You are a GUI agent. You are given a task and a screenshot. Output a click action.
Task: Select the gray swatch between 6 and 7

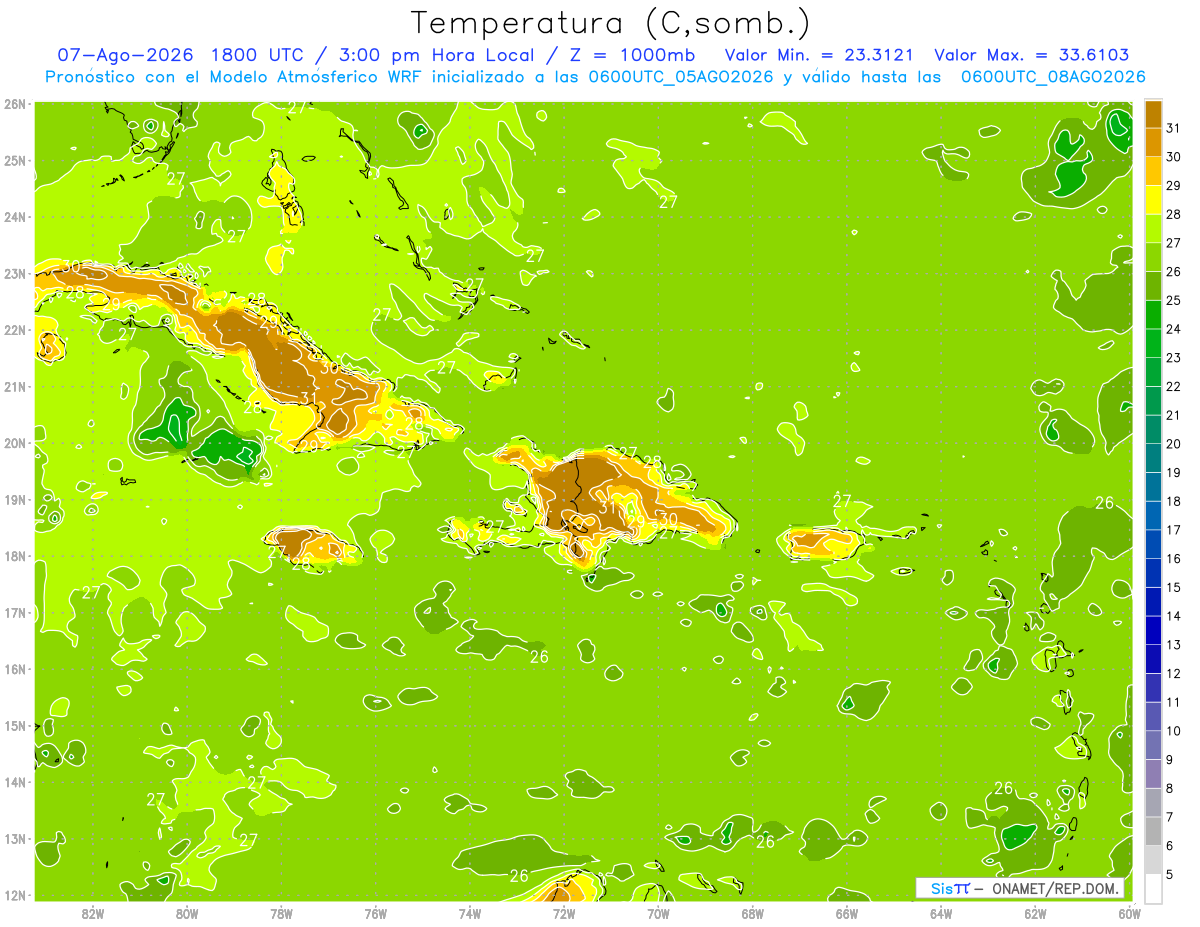1153,831
